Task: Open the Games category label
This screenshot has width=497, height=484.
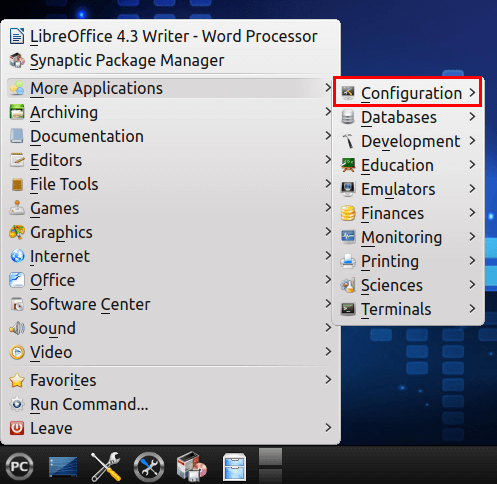Action: [x=55, y=208]
